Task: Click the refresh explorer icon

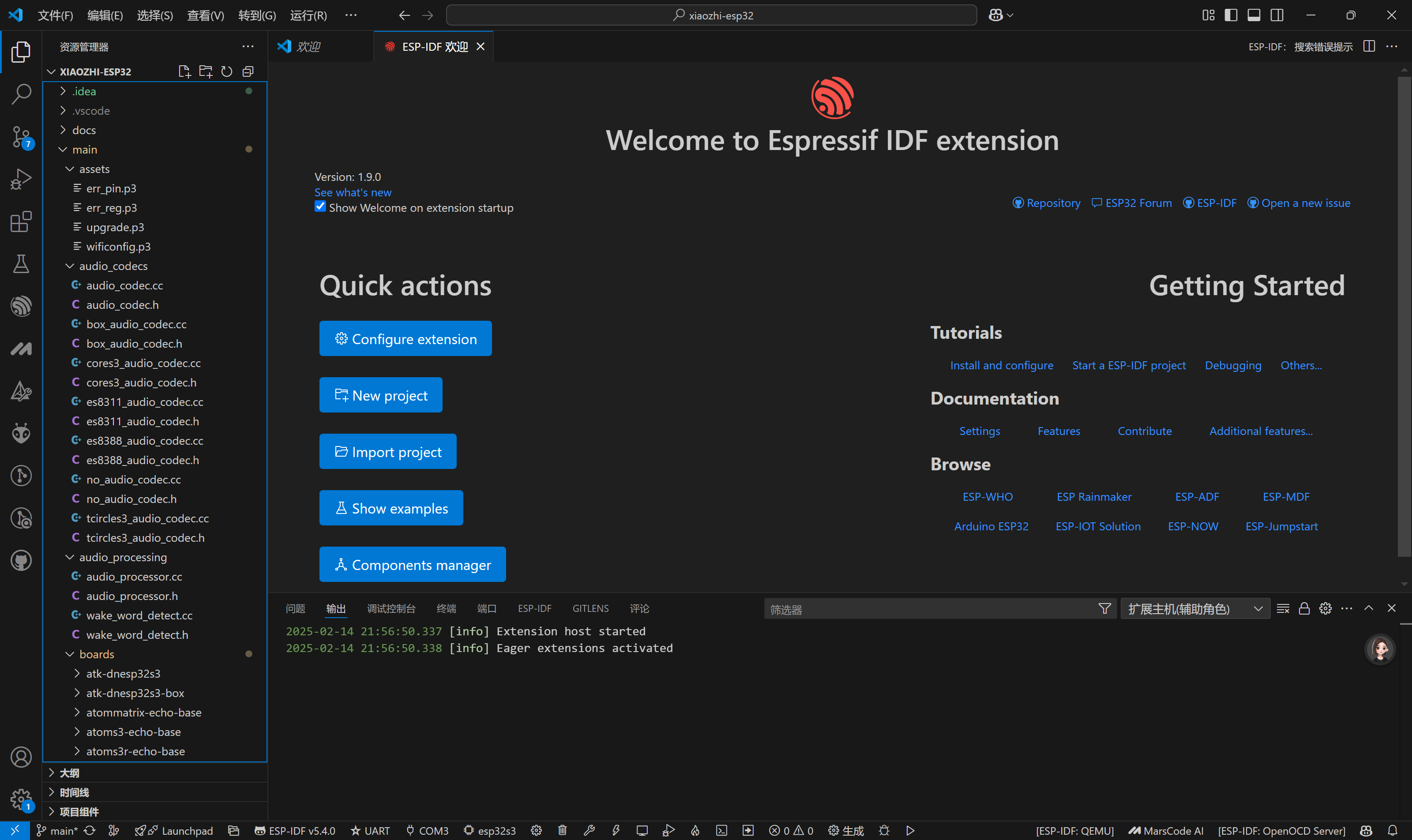Action: (226, 71)
